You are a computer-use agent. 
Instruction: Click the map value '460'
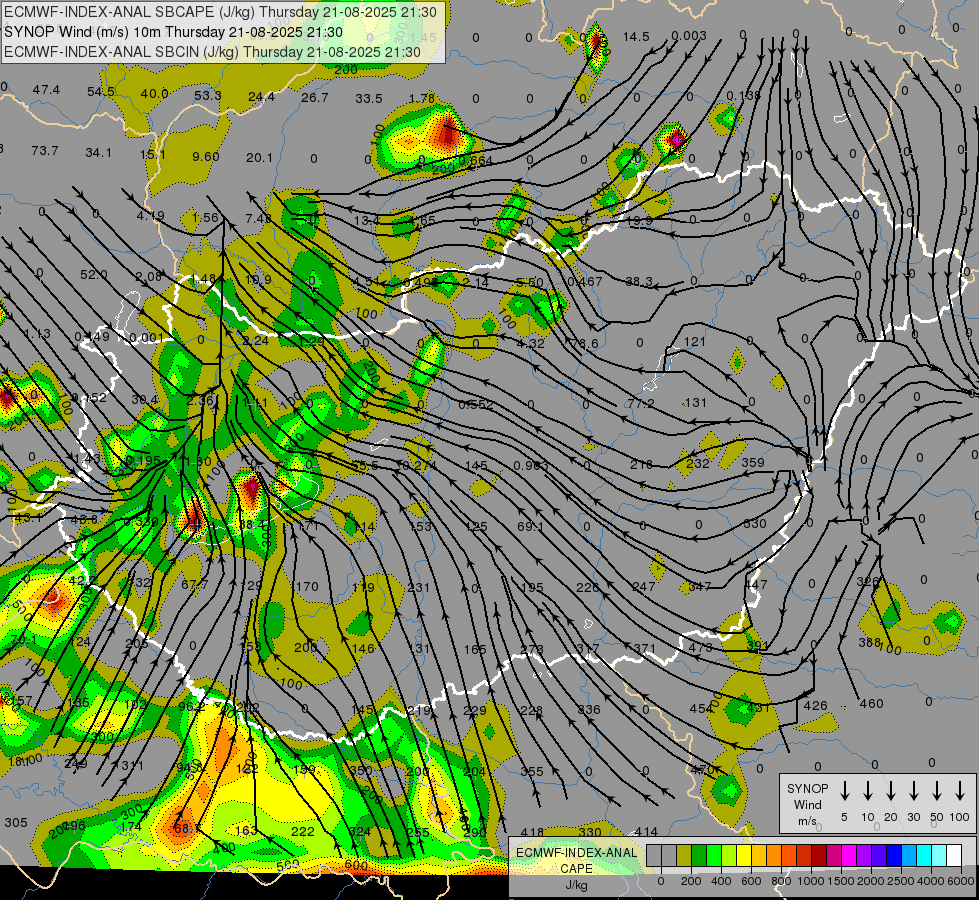click(872, 704)
